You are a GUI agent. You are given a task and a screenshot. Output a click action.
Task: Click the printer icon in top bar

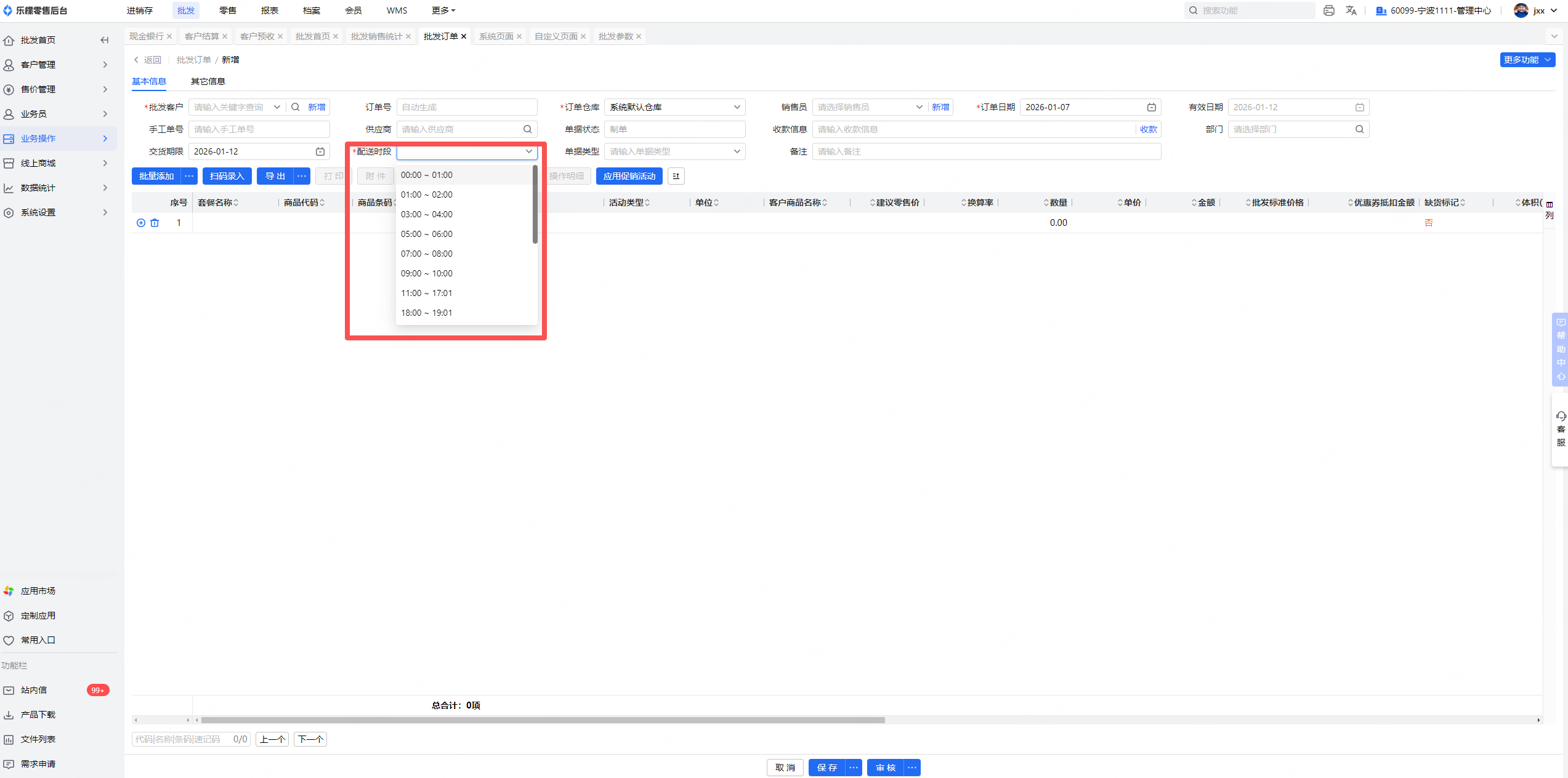pos(1328,10)
